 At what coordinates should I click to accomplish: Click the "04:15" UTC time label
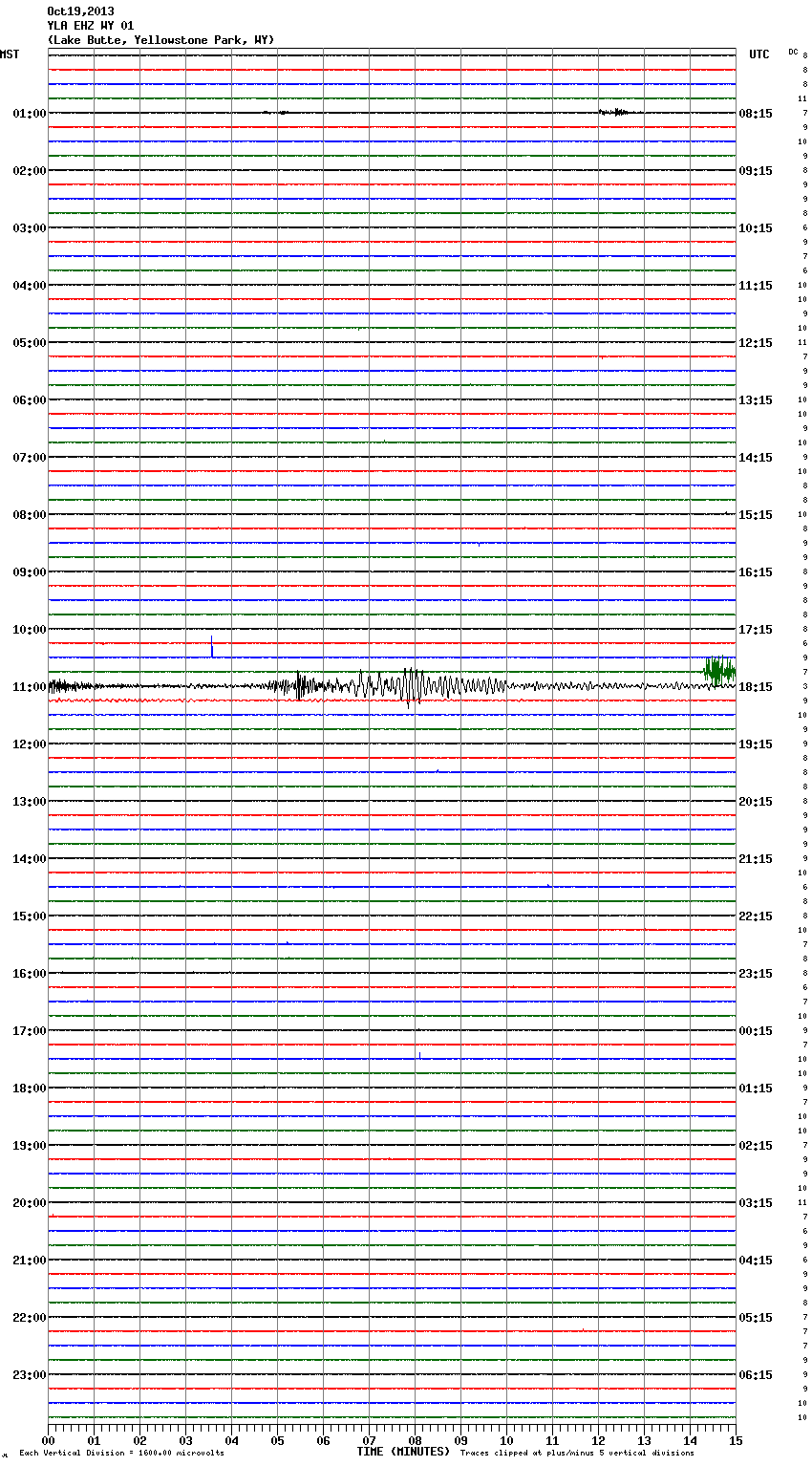pyautogui.click(x=756, y=1261)
